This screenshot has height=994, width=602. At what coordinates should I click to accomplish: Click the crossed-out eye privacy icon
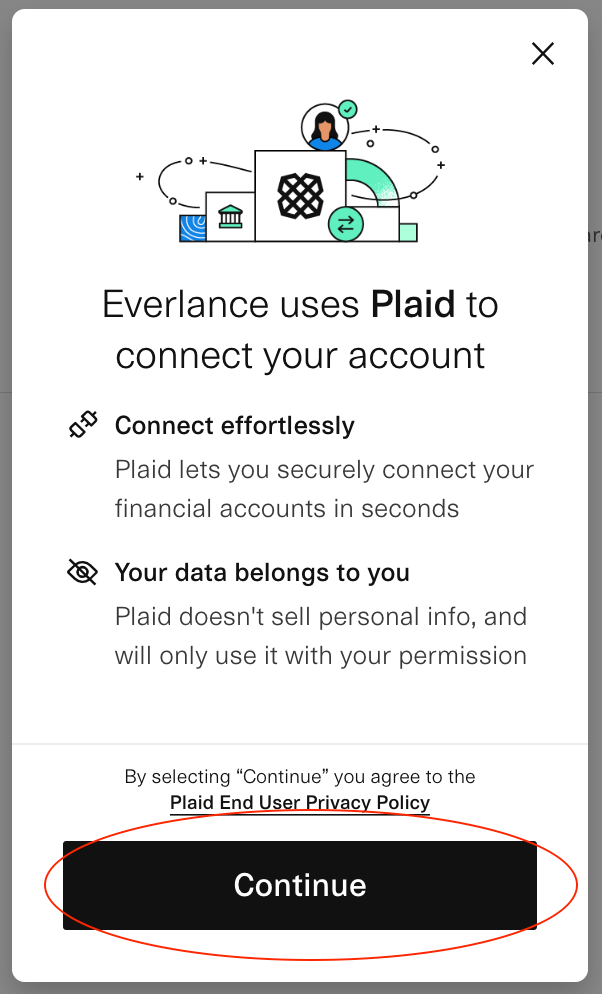(83, 573)
